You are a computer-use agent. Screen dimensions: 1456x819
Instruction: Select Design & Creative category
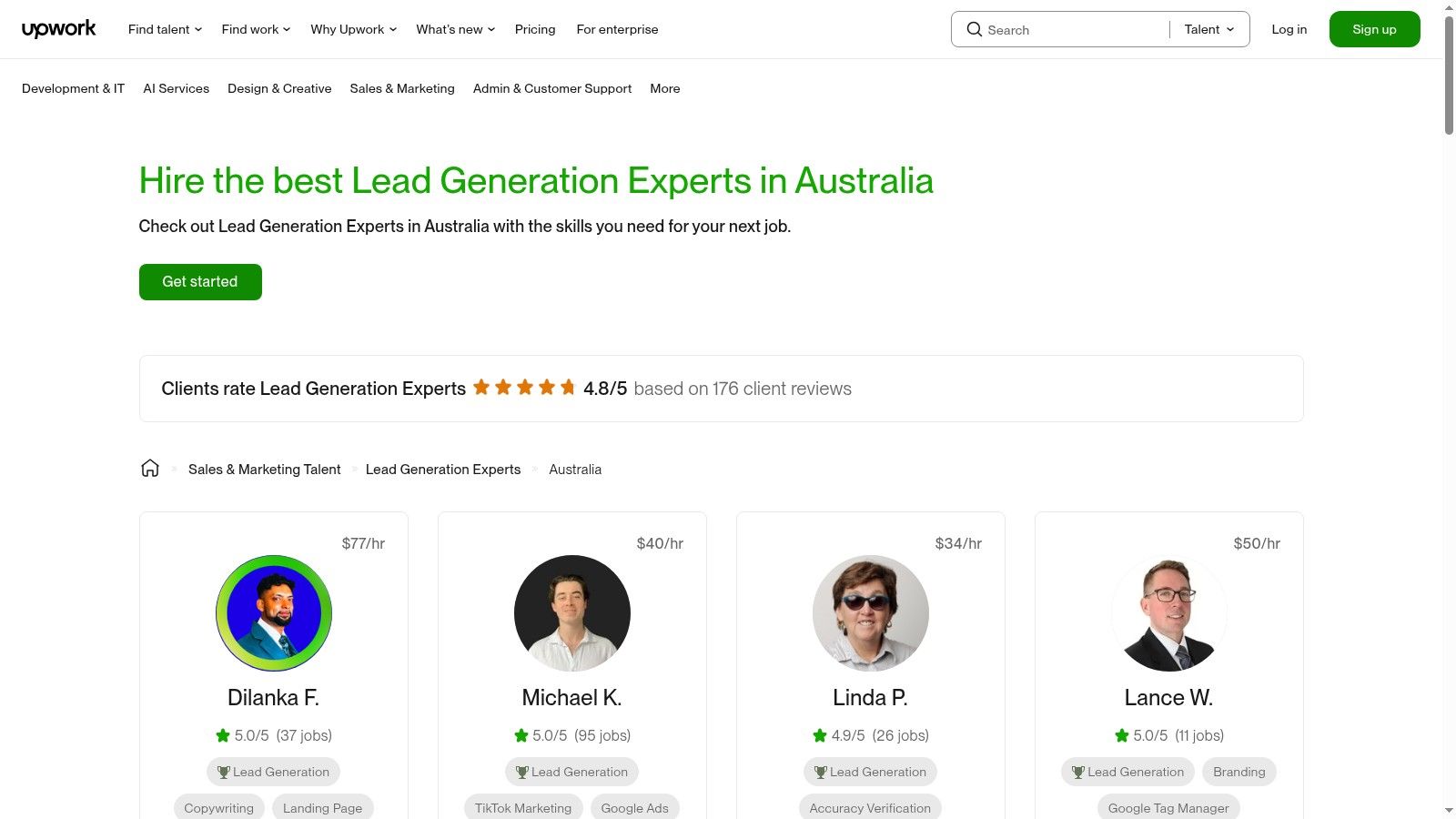[x=279, y=88]
